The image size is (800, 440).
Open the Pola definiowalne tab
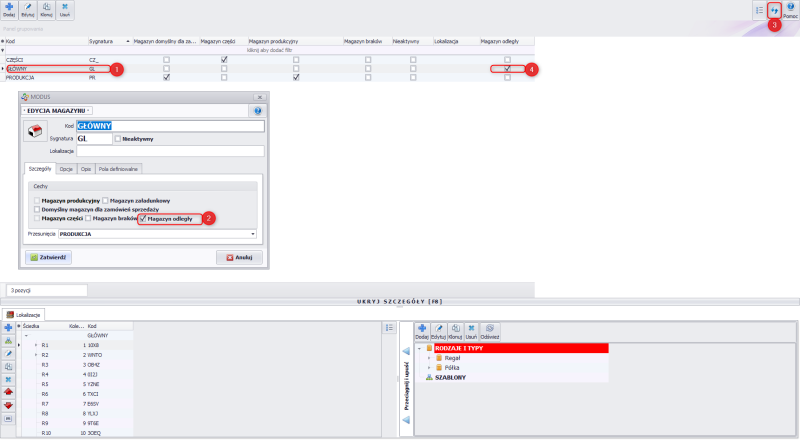pos(119,169)
